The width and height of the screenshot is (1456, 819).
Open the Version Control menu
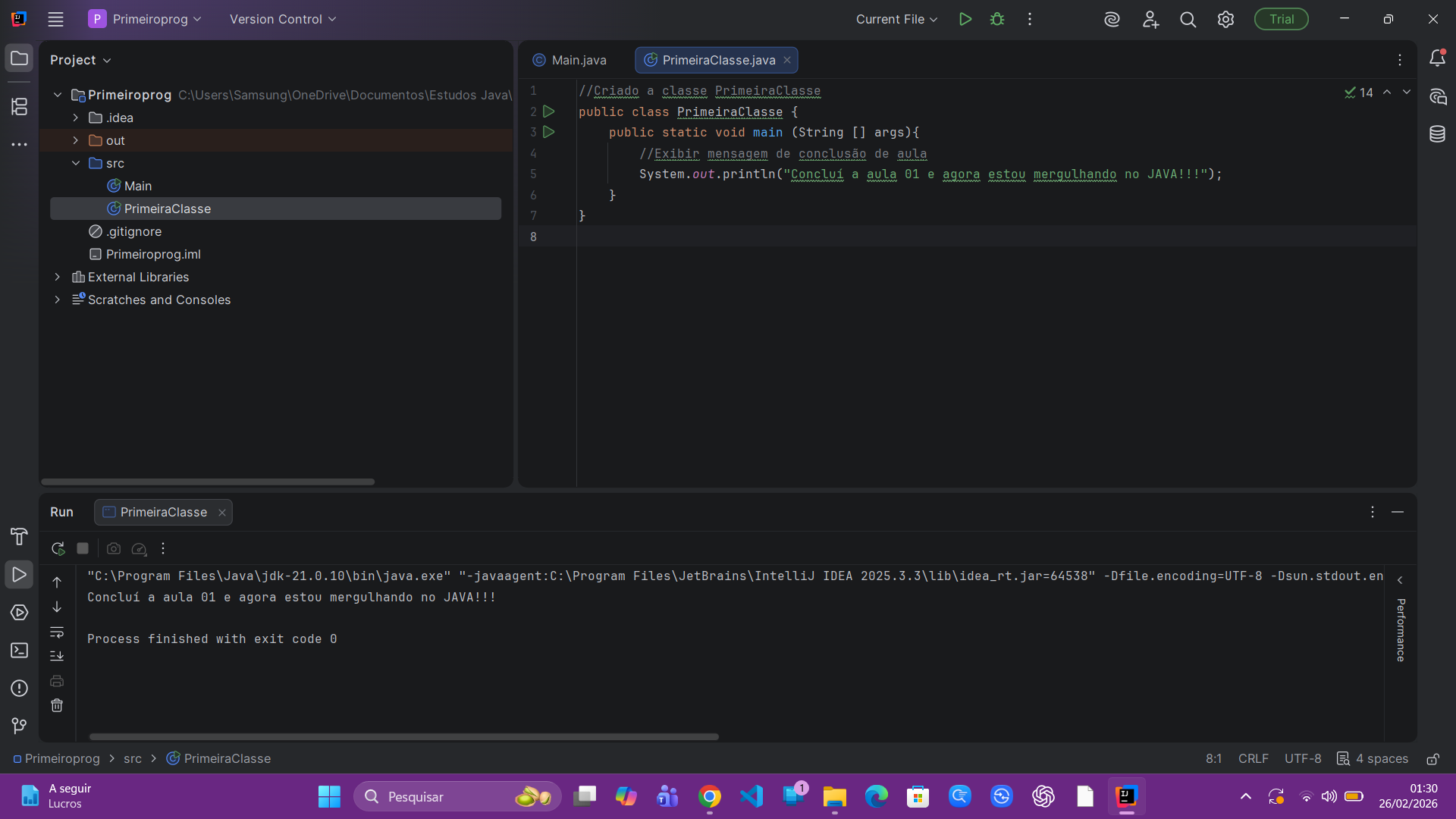click(x=281, y=19)
